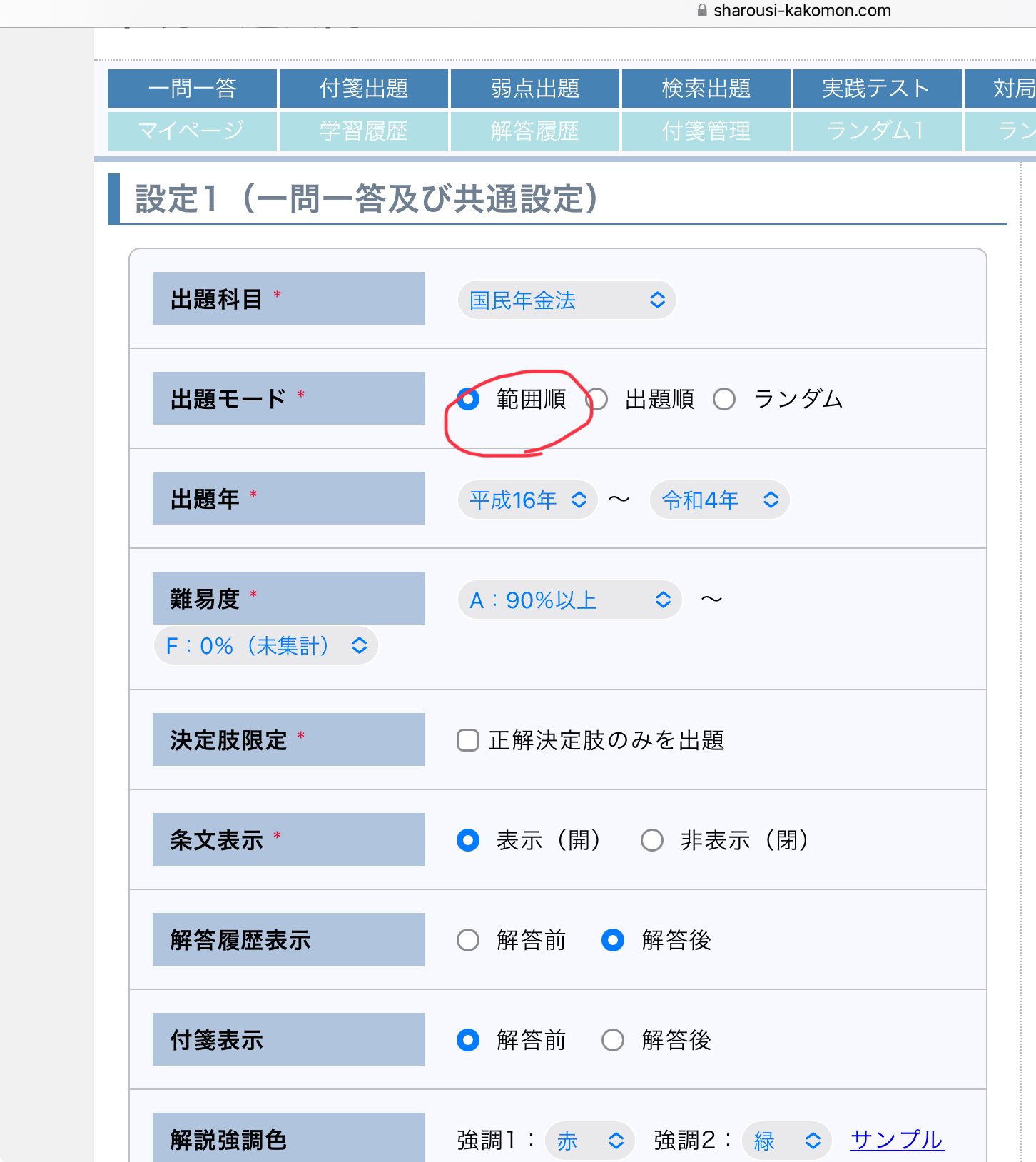Open the 強調1 color dropdown 赤

point(589,1141)
